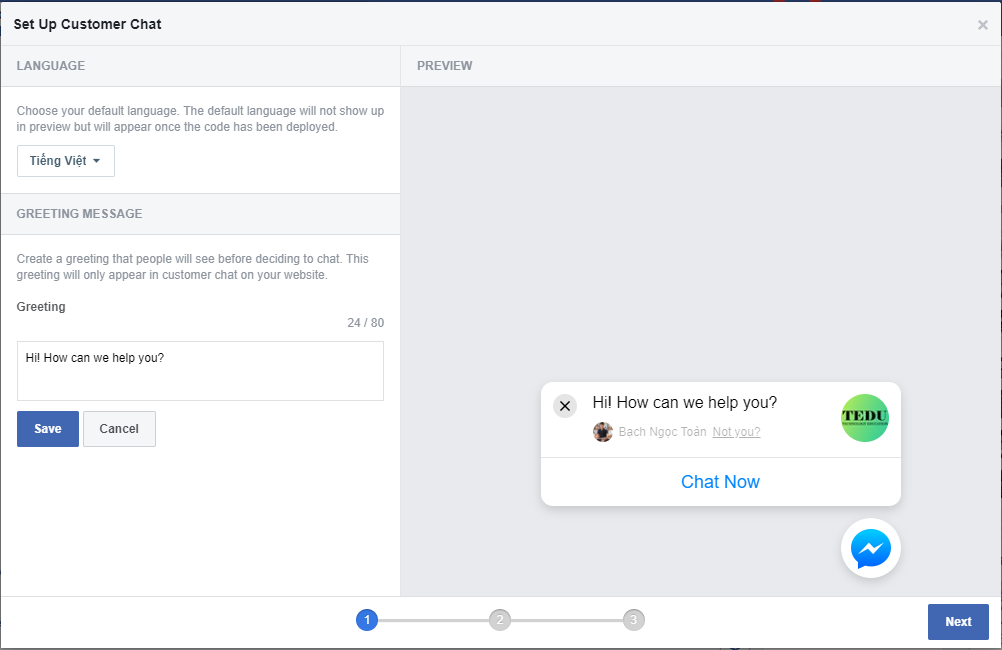Dismiss the greeting with the round X icon
The width and height of the screenshot is (1002, 650).
(565, 406)
